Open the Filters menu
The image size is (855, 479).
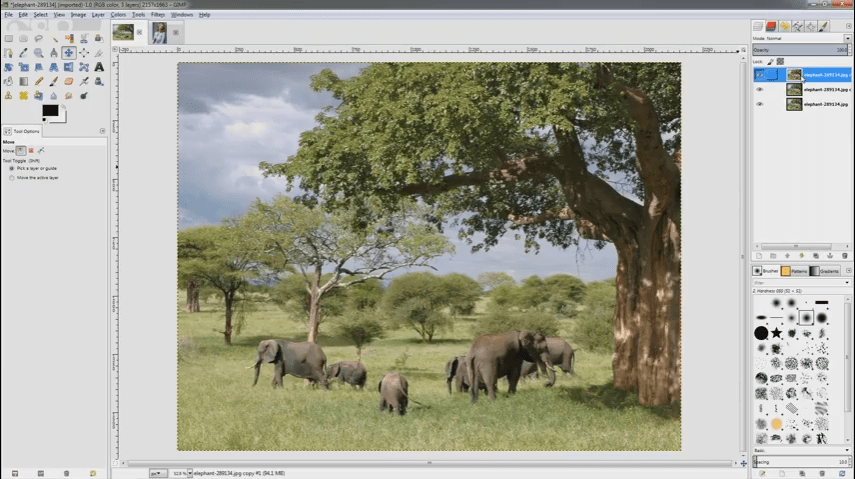click(158, 15)
